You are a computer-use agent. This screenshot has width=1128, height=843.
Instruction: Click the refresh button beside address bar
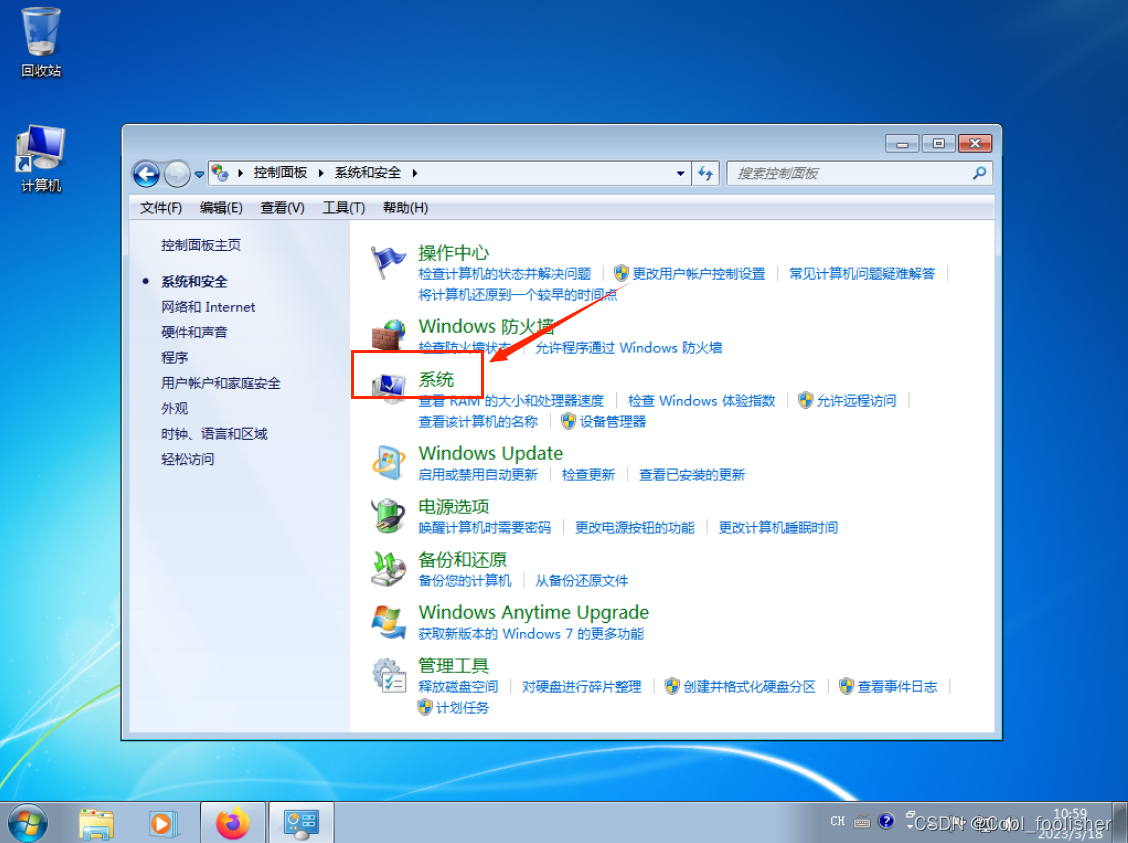(x=706, y=173)
